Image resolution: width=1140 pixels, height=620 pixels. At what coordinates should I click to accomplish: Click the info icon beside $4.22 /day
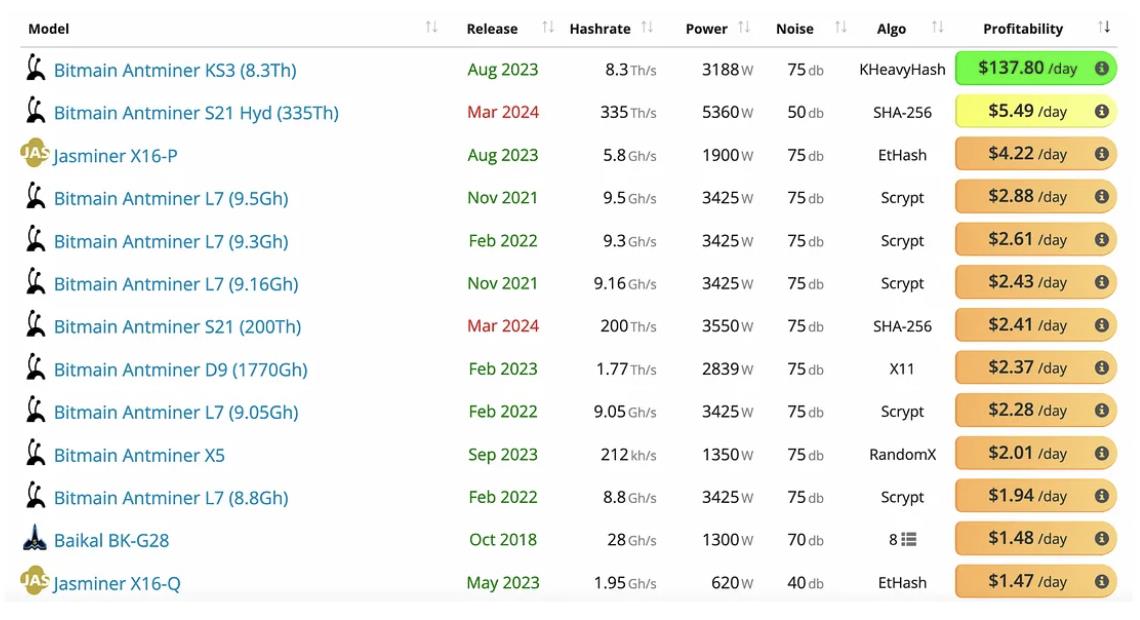coord(1101,155)
